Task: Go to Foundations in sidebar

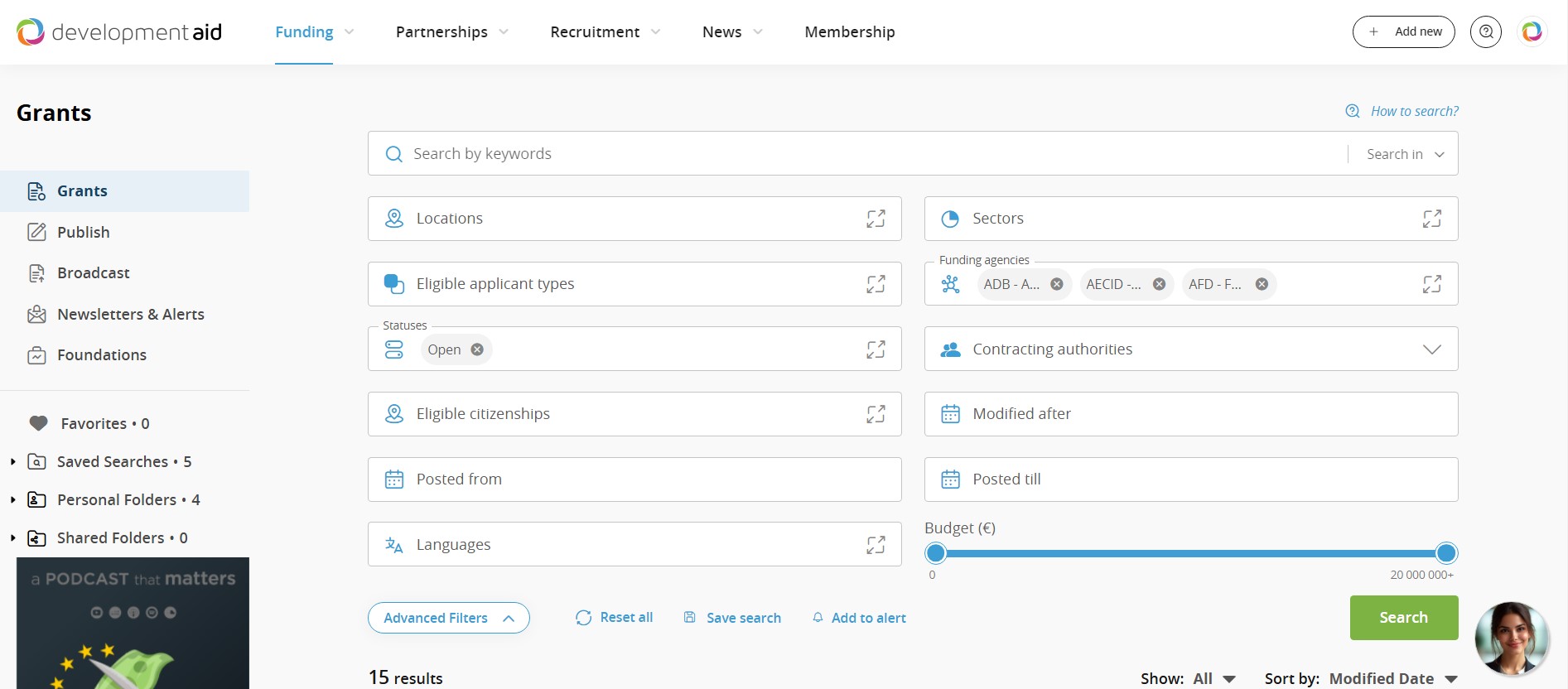Action: coord(101,355)
